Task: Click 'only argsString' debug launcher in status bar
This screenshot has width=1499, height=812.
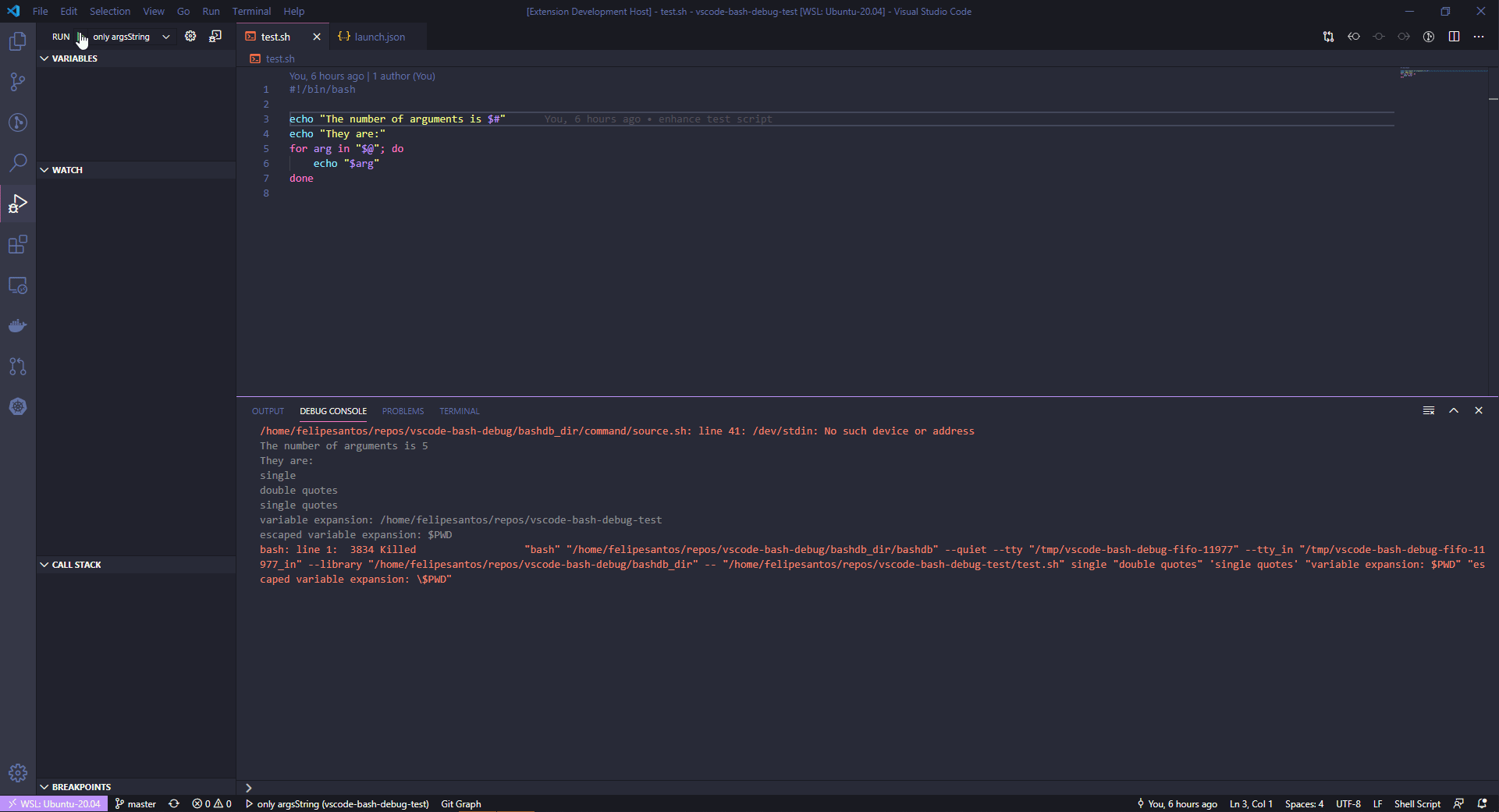Action: (337, 803)
